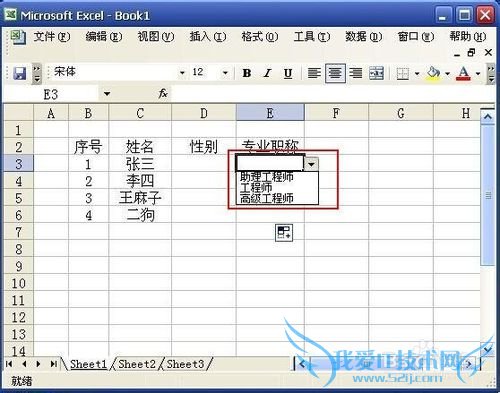Select header cell 性别
The height and width of the screenshot is (393, 500).
tap(204, 147)
